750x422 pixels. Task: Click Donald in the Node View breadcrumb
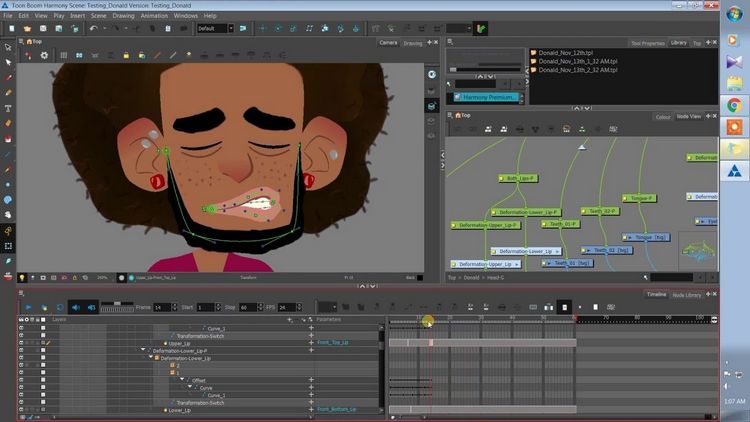pyautogui.click(x=471, y=278)
